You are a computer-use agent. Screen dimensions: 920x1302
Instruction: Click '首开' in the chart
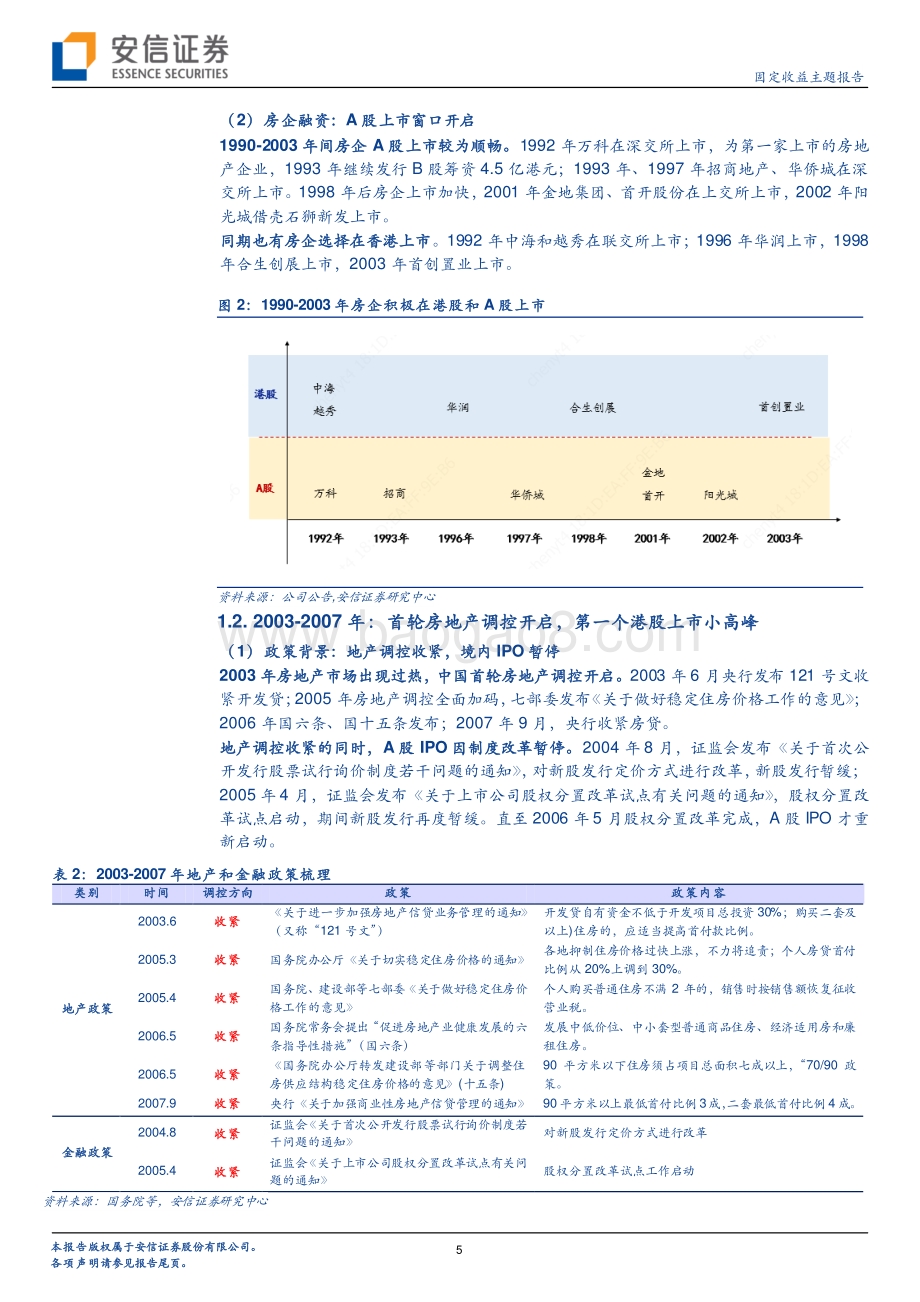[x=652, y=494]
